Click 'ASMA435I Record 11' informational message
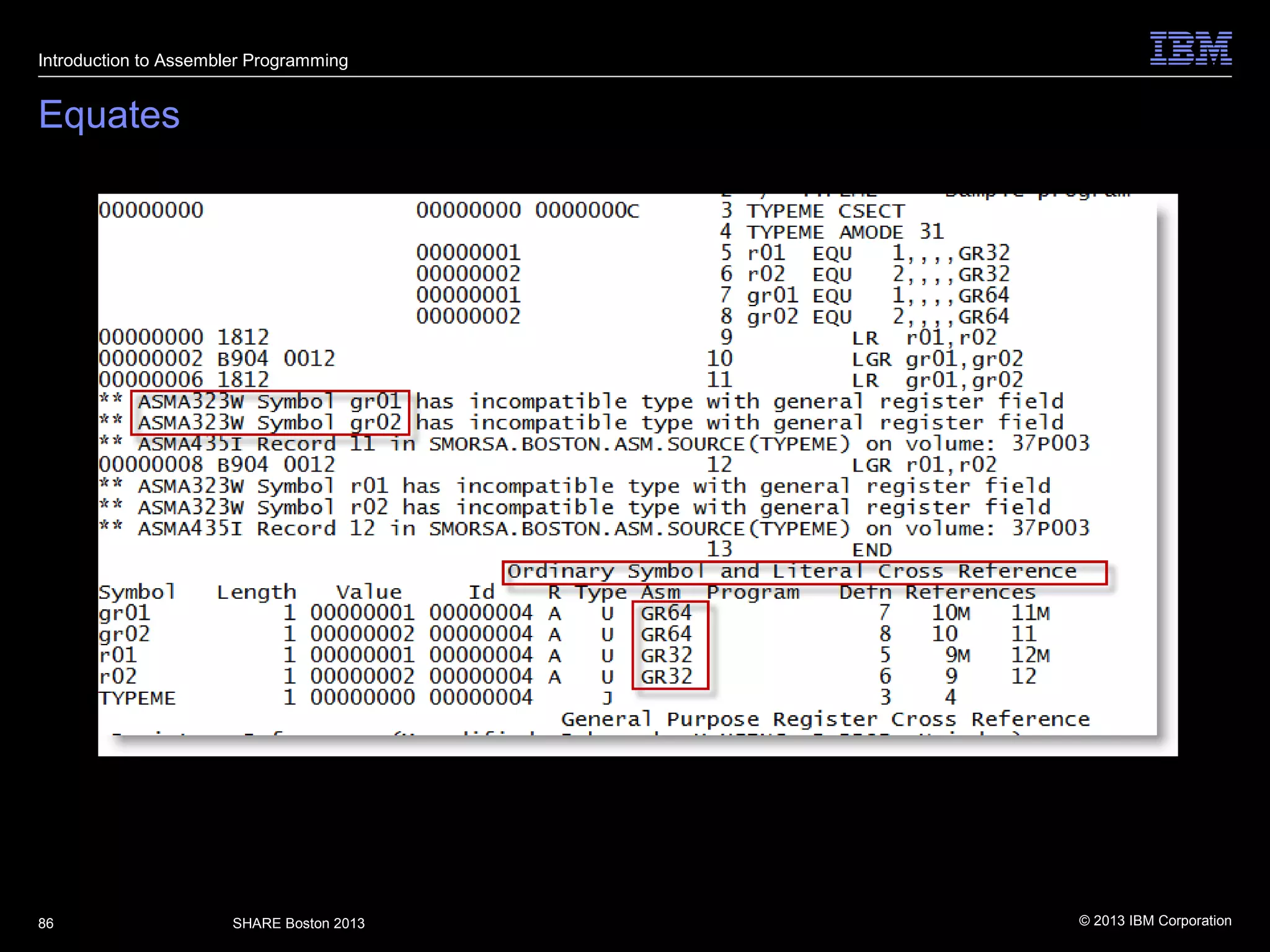This screenshot has width=1270, height=952. (x=613, y=444)
